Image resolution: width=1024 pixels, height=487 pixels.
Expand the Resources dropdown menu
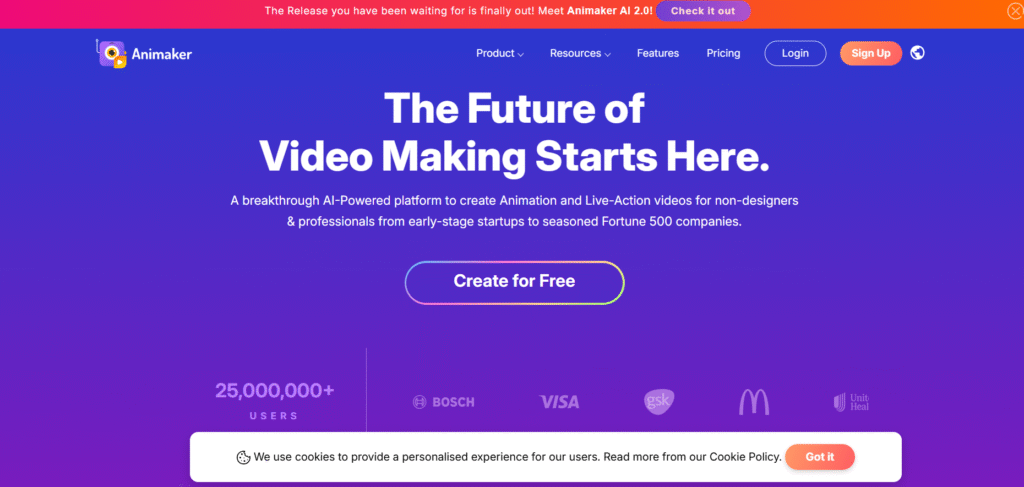click(580, 54)
